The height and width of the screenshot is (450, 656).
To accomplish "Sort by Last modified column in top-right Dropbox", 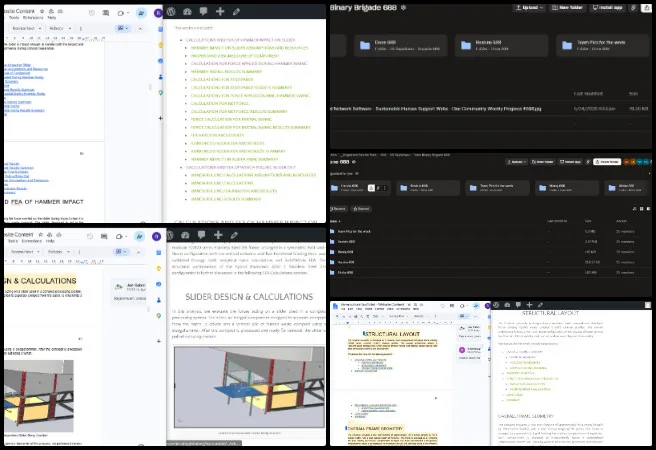I will click(588, 94).
